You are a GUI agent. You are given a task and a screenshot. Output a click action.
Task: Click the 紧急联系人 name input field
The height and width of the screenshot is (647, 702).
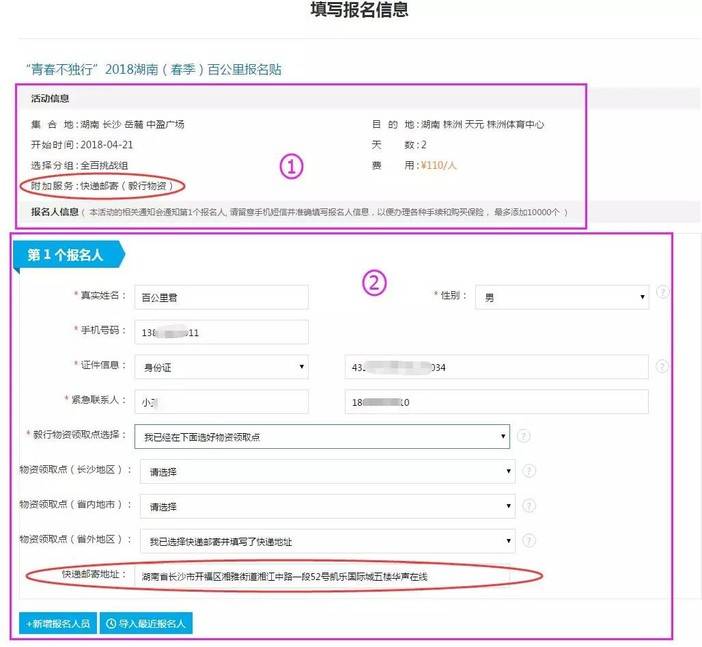coord(221,401)
